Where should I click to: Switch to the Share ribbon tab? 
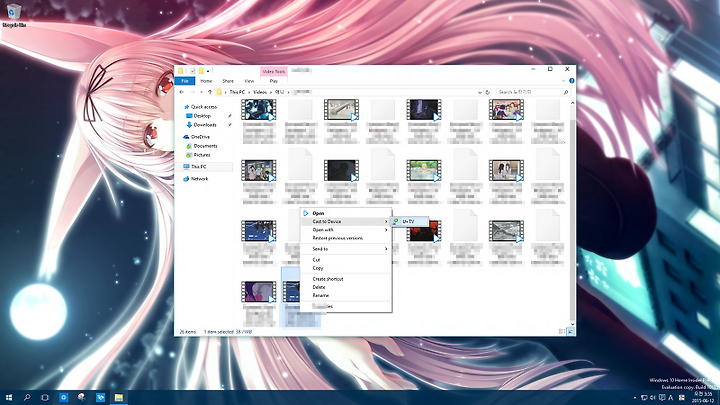228,81
